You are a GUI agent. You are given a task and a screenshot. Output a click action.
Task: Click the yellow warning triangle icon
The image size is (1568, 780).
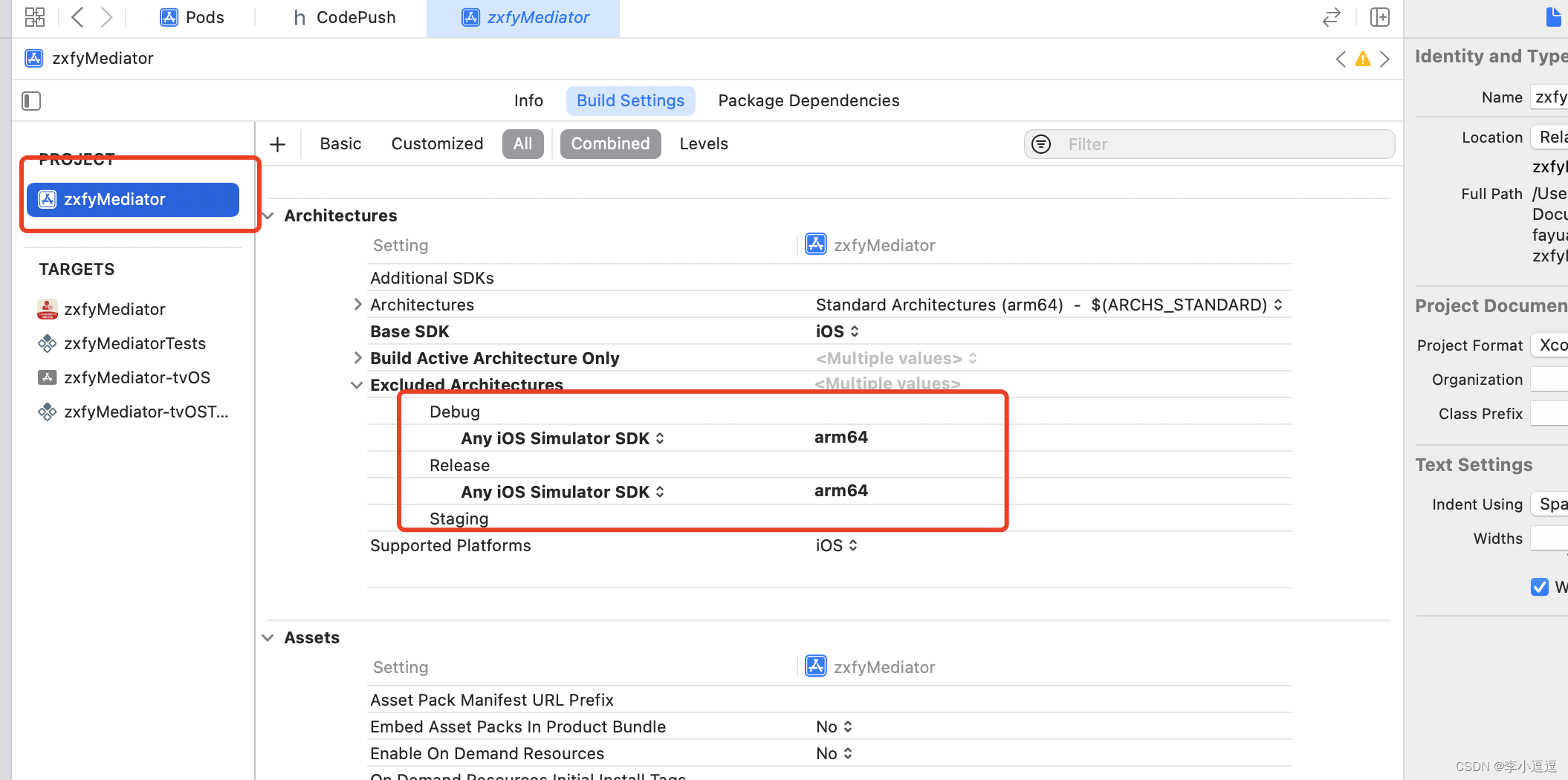point(1363,59)
